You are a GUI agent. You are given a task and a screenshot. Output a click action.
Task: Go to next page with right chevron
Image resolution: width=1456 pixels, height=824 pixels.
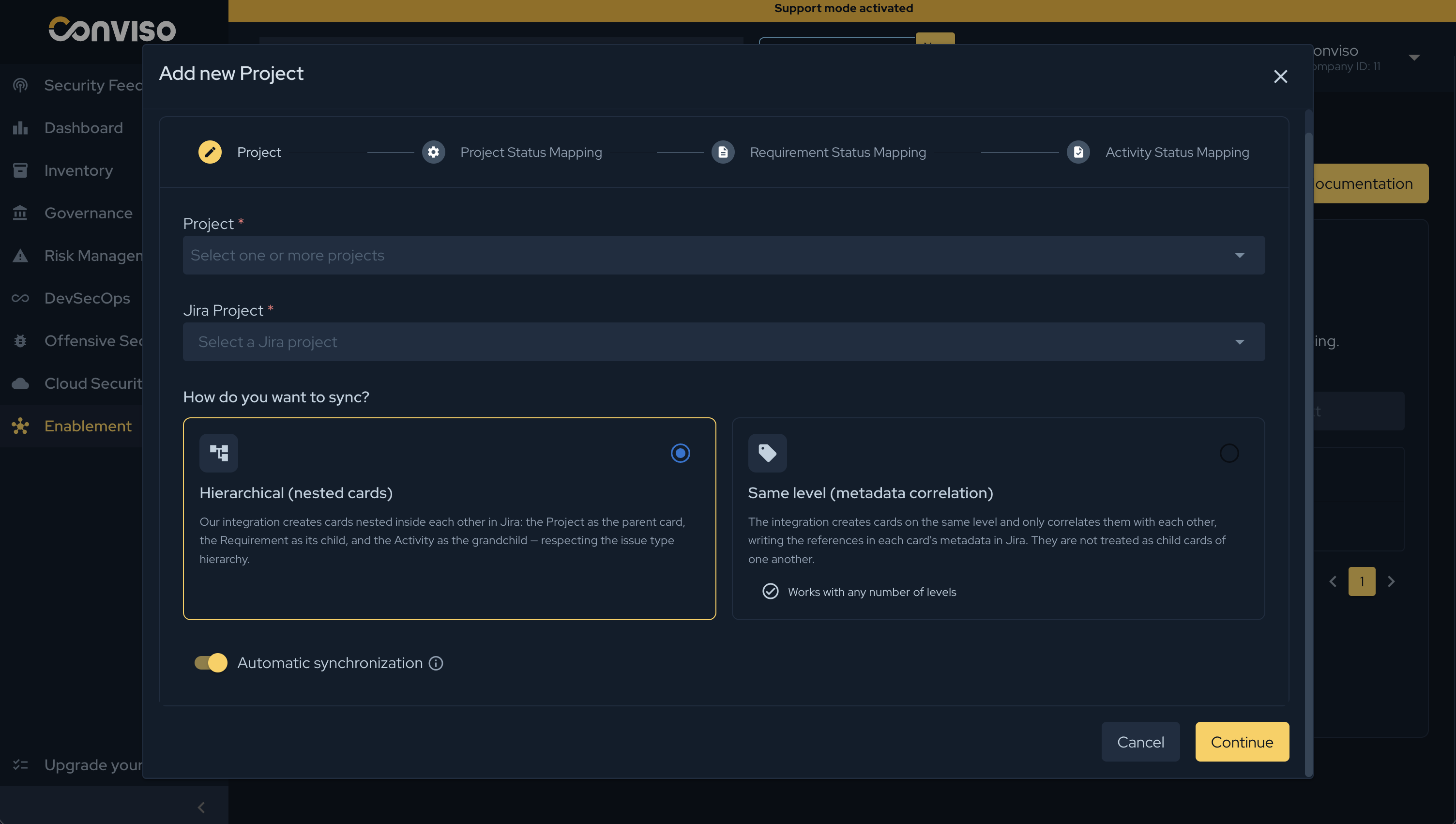[x=1392, y=581]
